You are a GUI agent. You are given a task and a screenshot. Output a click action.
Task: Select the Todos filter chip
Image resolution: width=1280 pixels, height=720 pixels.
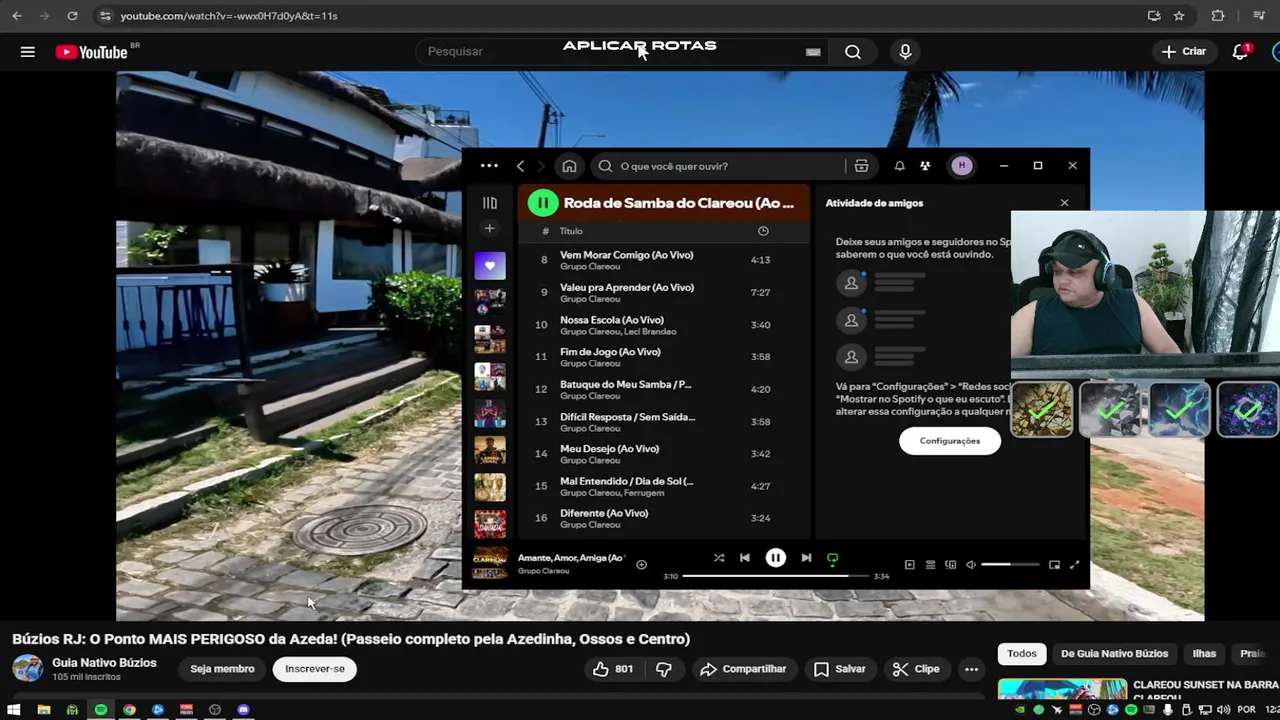tap(1022, 654)
